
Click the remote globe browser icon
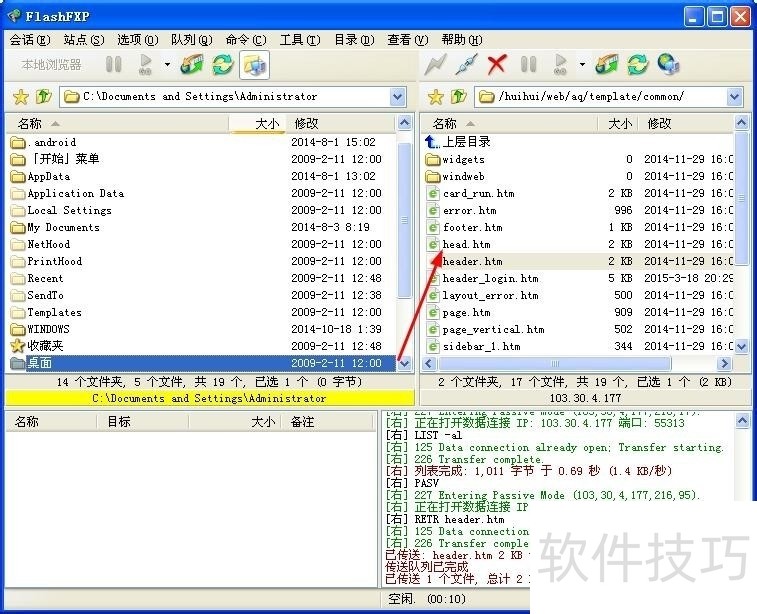(x=669, y=64)
